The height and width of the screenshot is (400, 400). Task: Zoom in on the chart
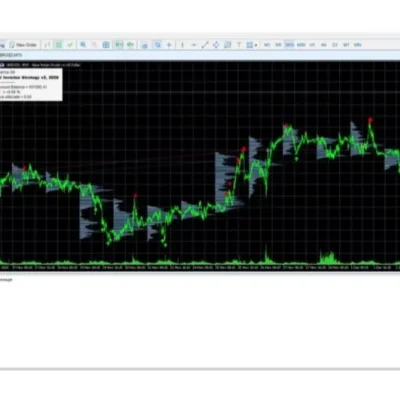click(83, 45)
